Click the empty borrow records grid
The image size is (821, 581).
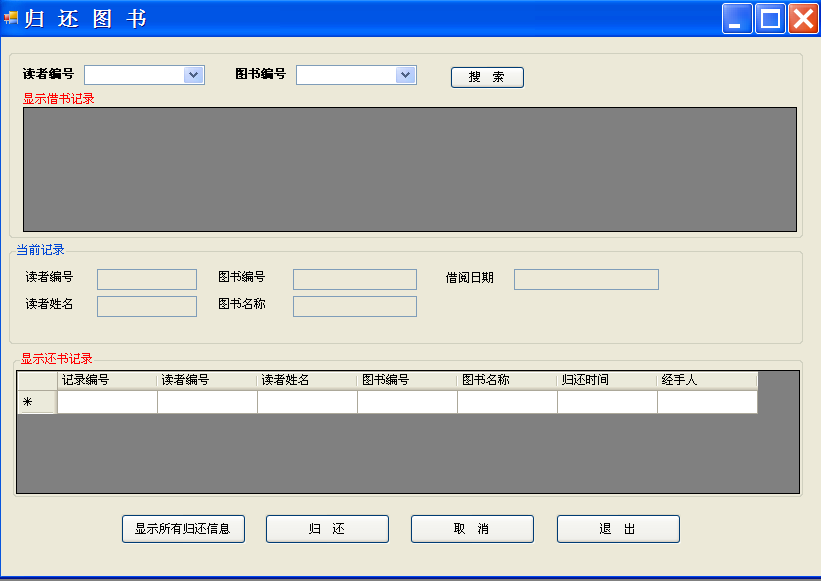tap(409, 169)
